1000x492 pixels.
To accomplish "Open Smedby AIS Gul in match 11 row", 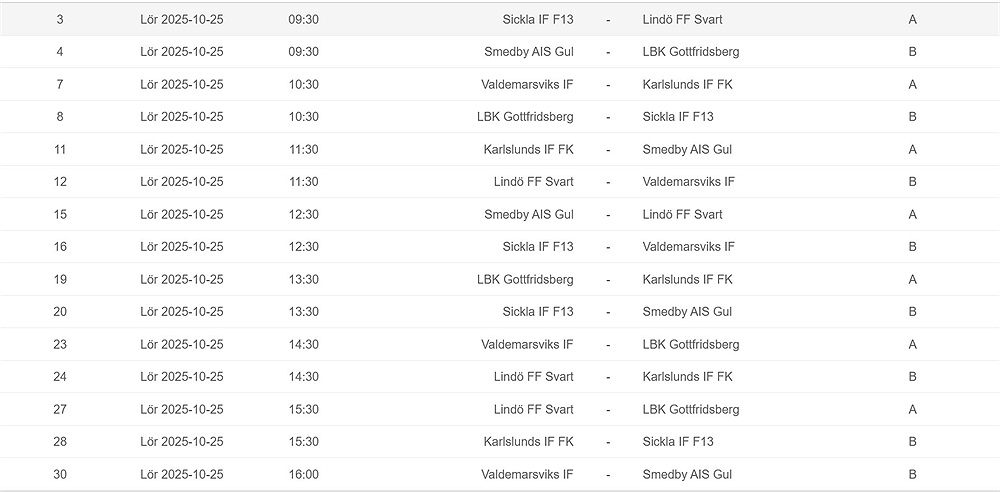I will pyautogui.click(x=687, y=149).
